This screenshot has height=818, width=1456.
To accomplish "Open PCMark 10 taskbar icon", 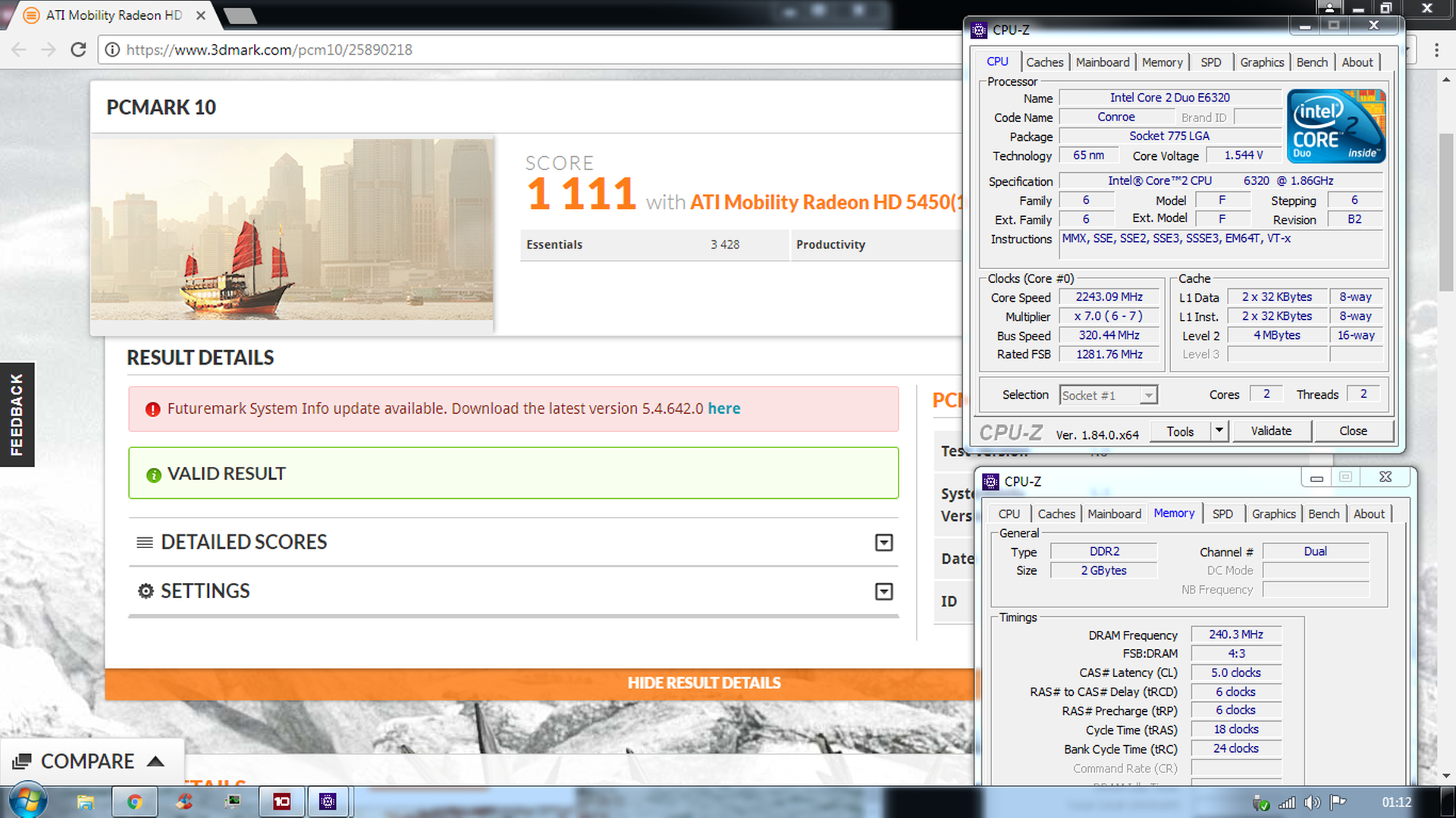I will 281,801.
